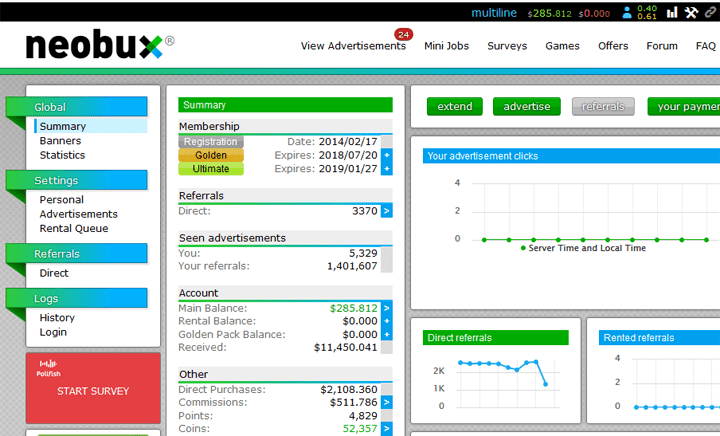Open Advertisements settings in sidebar
720x436 pixels.
(79, 214)
